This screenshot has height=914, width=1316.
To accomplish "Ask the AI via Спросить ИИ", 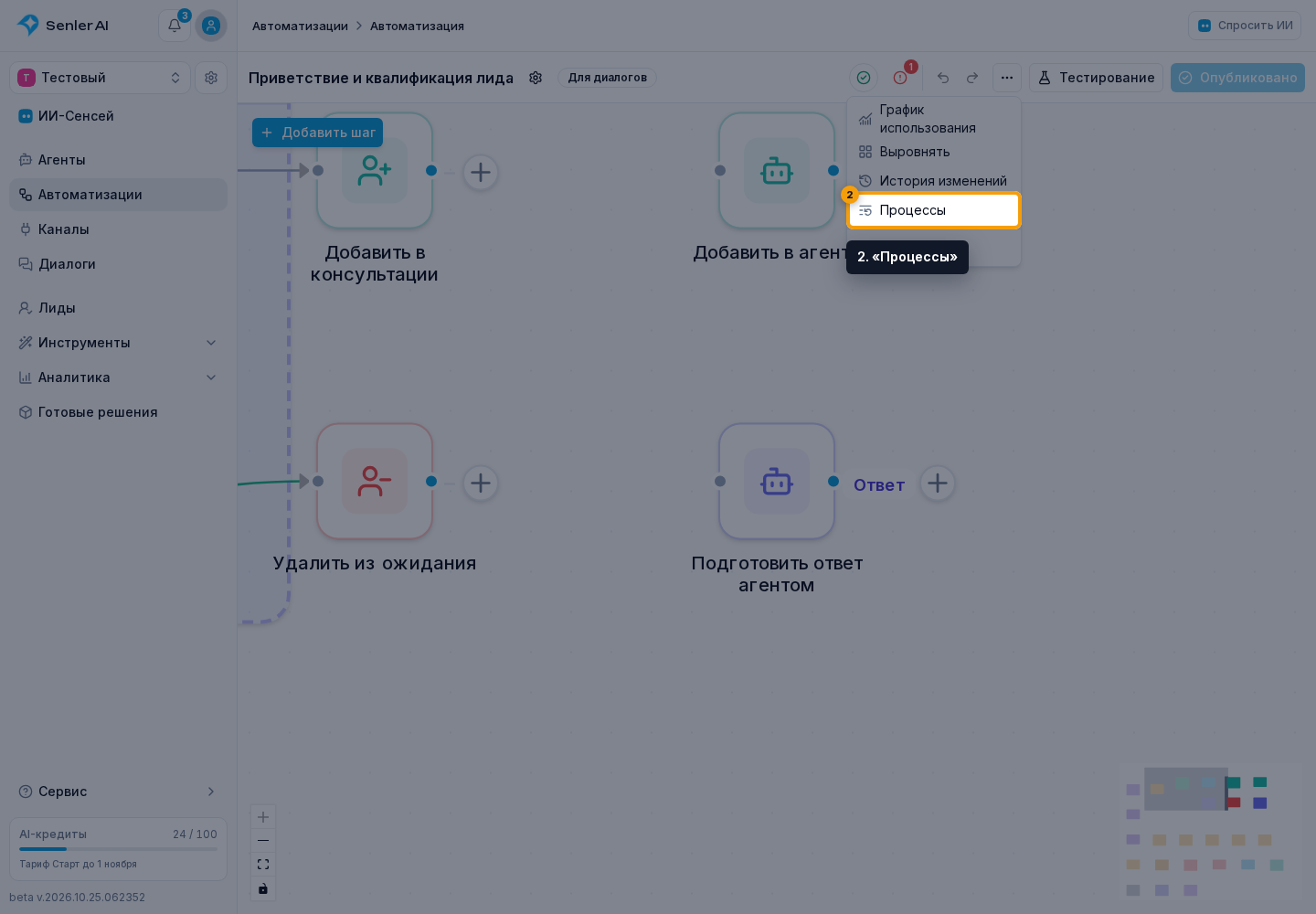I will tap(1245, 26).
